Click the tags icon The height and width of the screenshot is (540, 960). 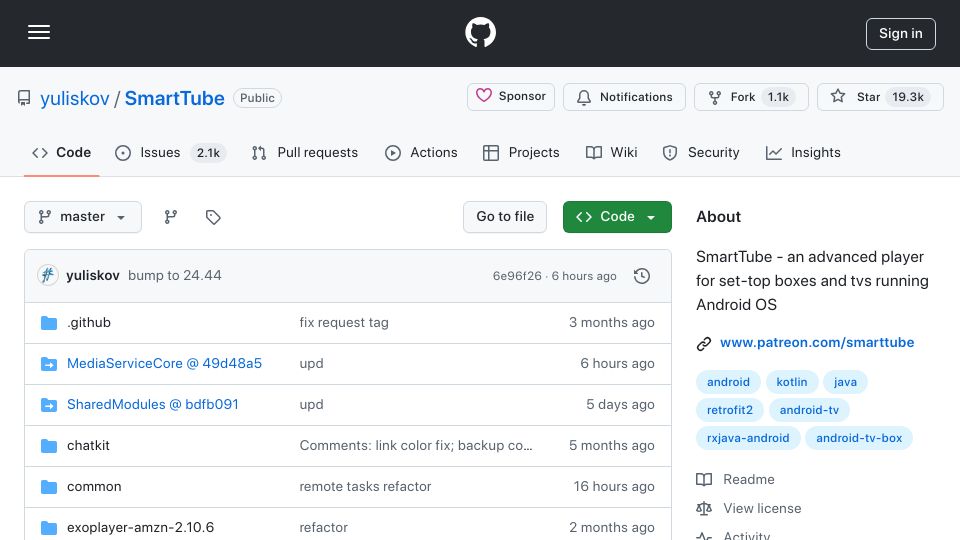coord(213,217)
